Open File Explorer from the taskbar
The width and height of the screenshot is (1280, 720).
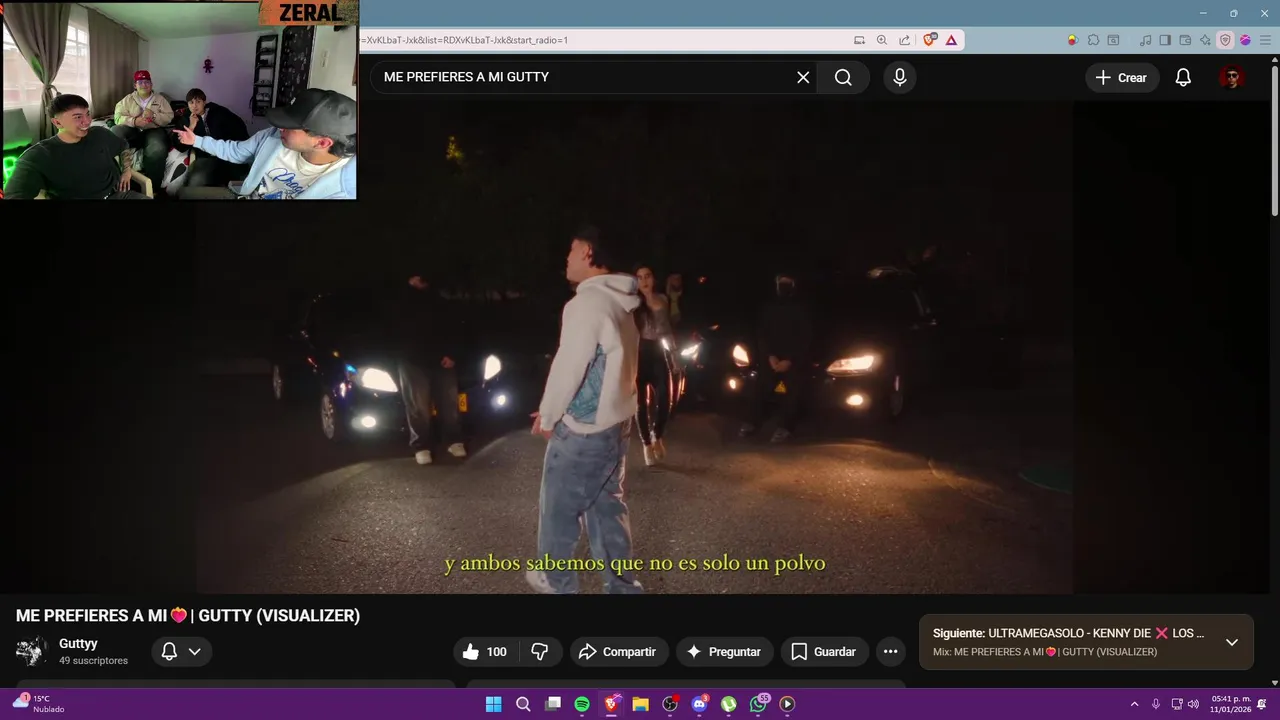click(x=640, y=704)
